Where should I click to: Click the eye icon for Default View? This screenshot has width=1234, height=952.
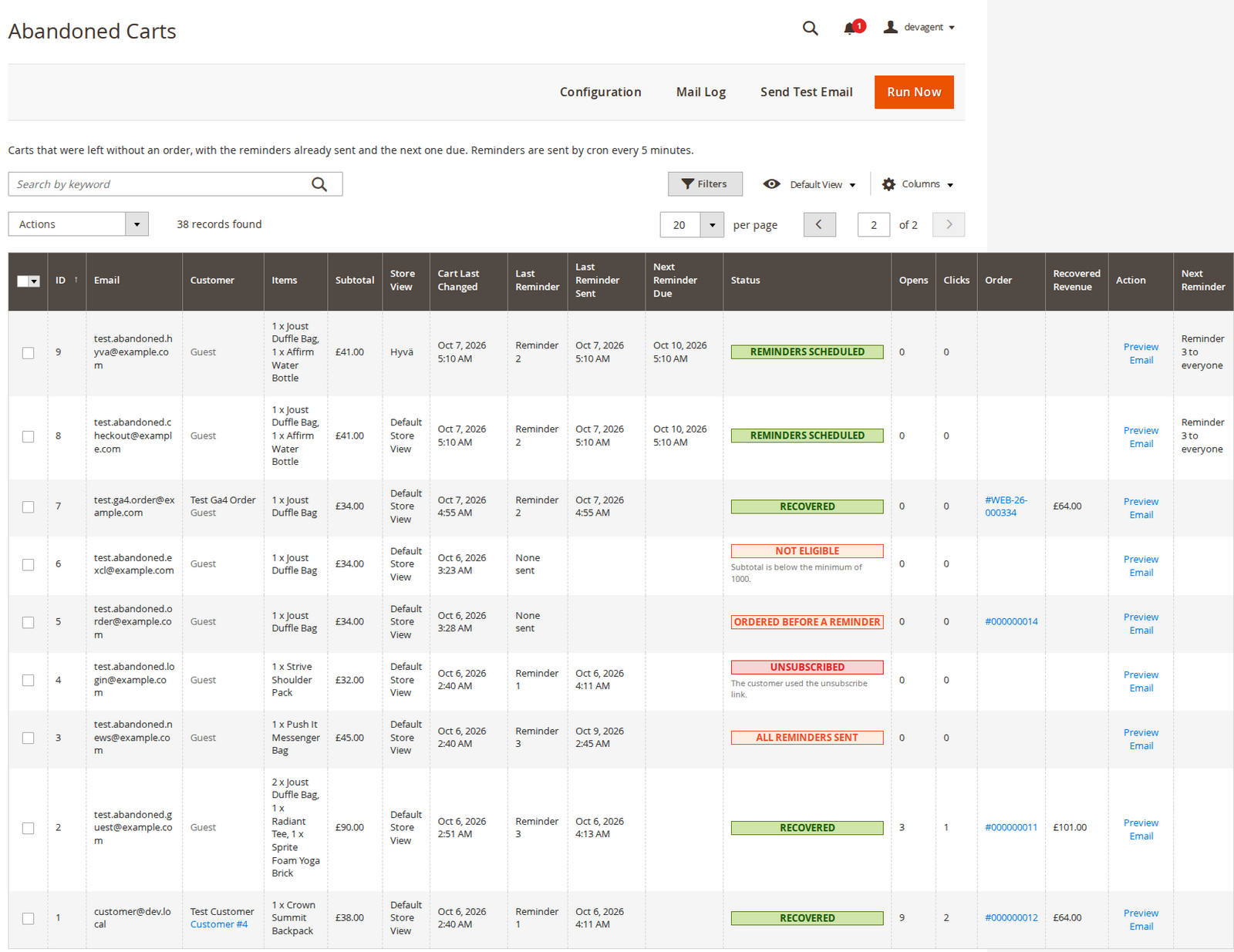coord(771,184)
